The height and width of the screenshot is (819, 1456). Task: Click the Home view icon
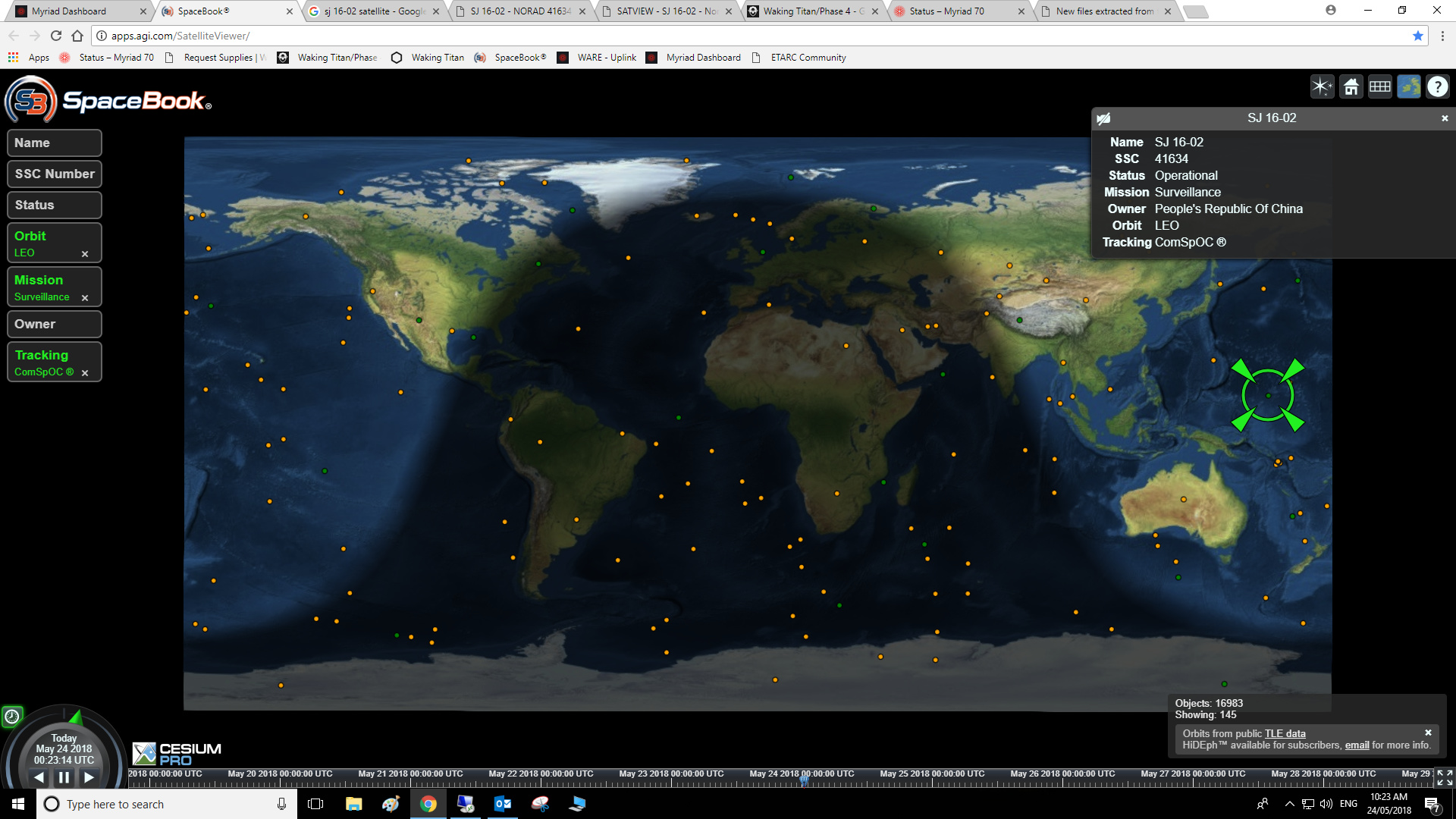tap(1351, 87)
